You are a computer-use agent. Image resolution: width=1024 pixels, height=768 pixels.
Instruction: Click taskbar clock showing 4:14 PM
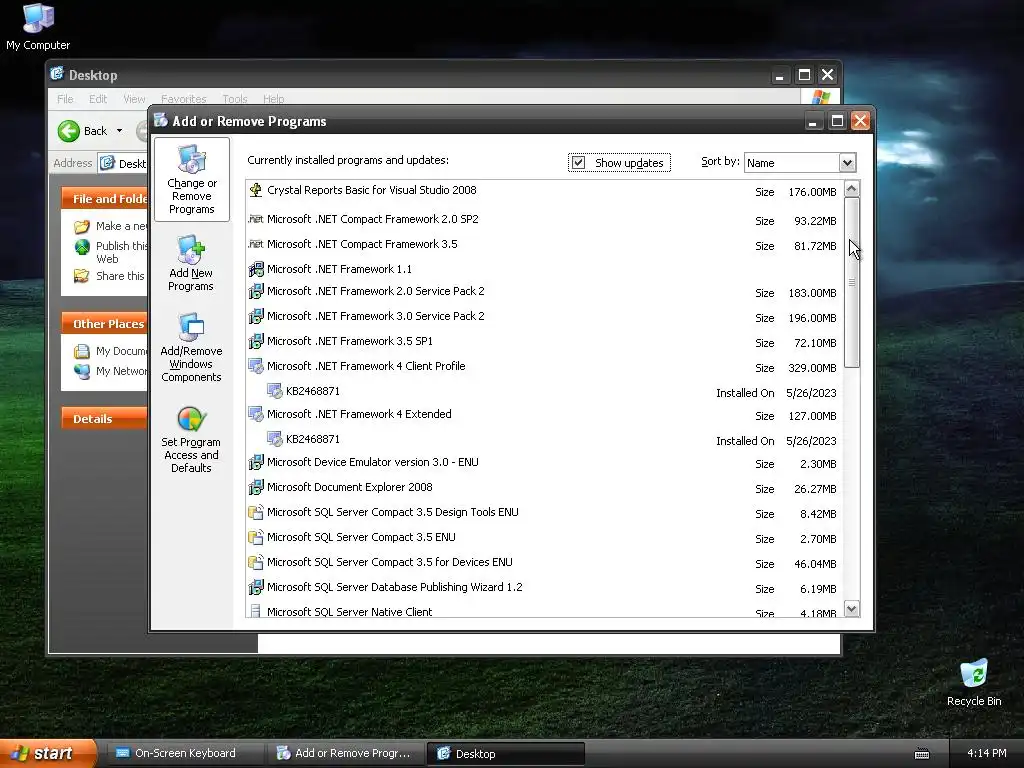point(986,754)
